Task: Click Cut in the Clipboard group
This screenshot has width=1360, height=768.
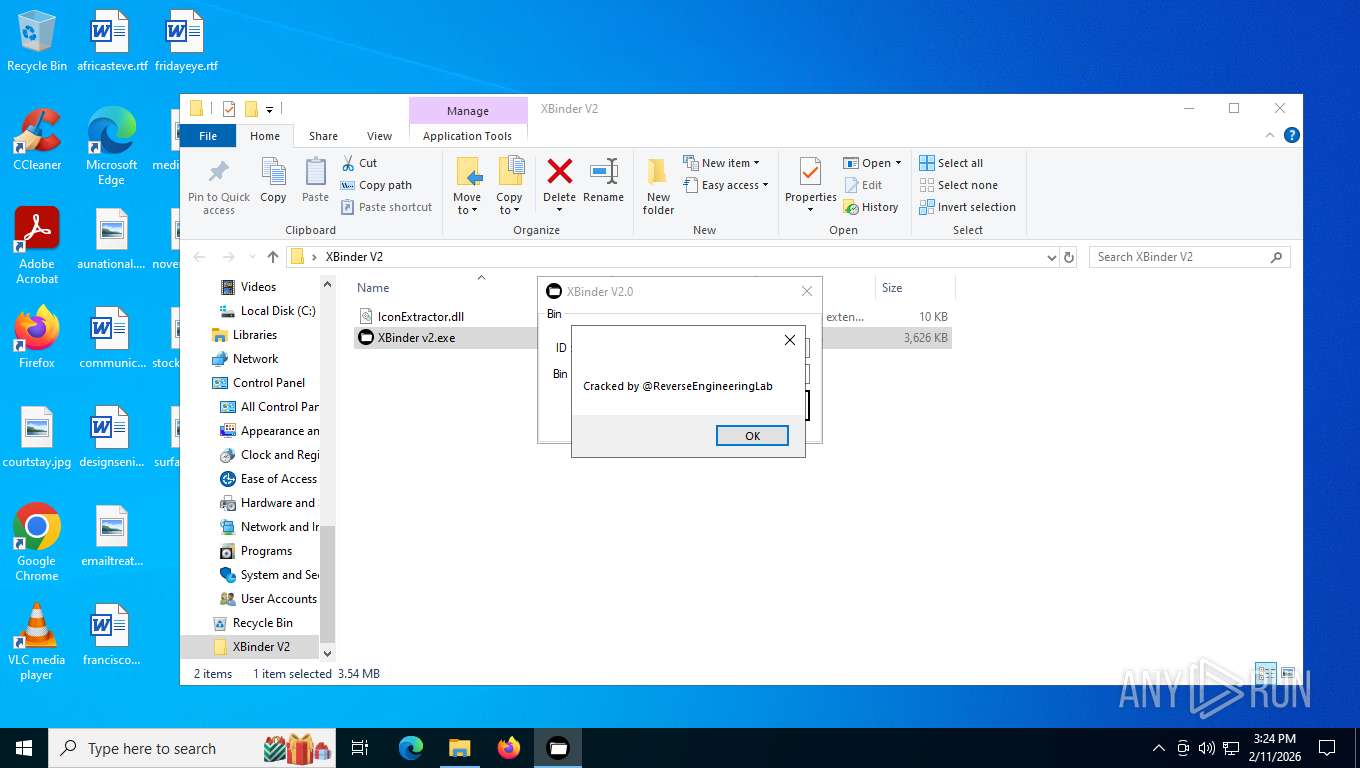Action: pyautogui.click(x=359, y=163)
